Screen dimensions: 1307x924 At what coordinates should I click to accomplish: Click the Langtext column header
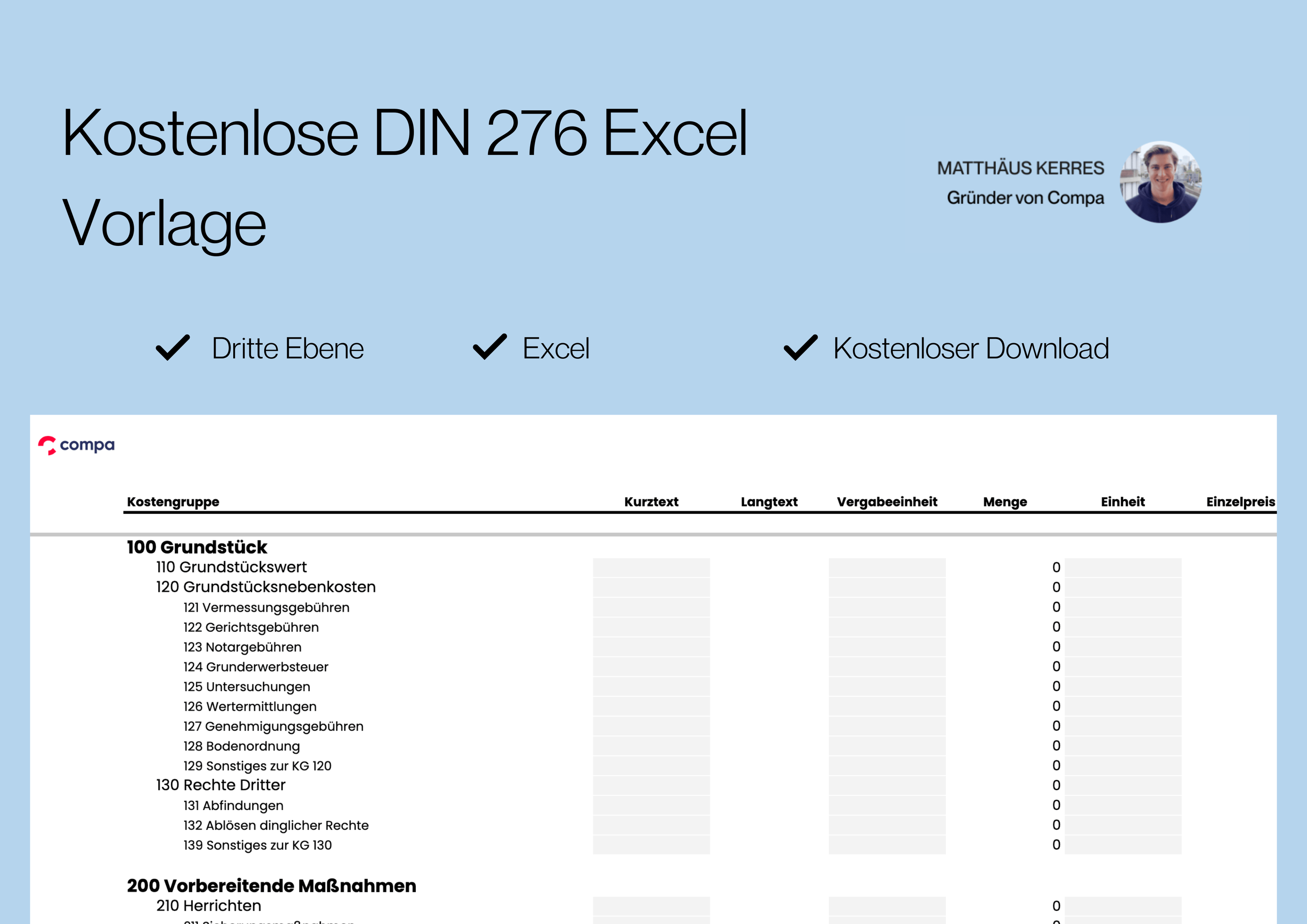coord(769,502)
